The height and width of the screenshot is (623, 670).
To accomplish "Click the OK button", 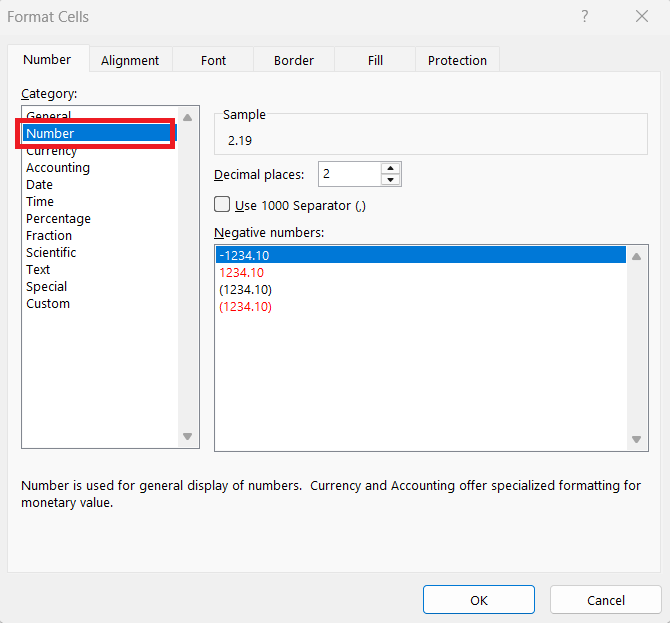I will click(x=479, y=600).
